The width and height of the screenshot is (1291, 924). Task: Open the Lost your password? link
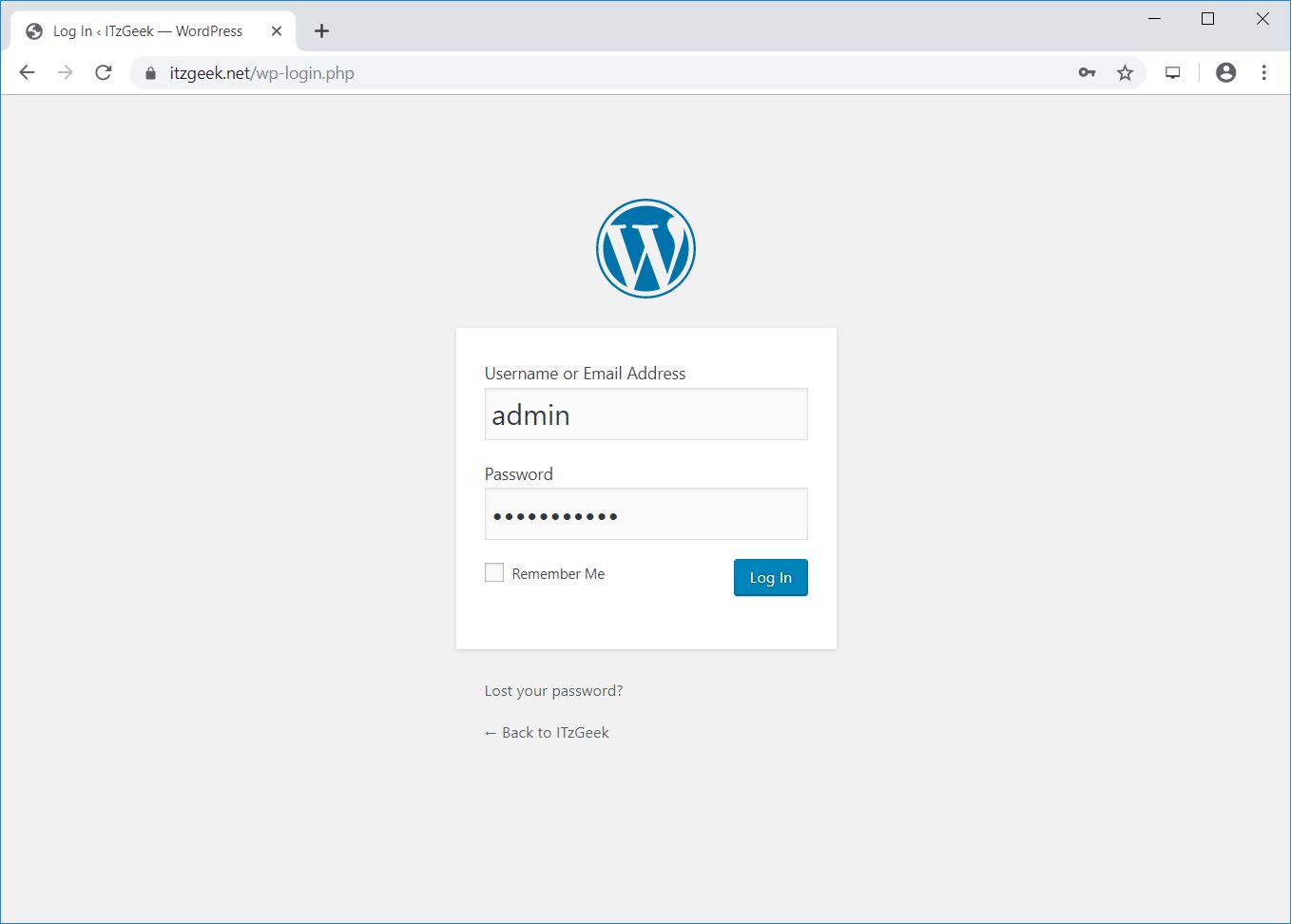click(553, 691)
